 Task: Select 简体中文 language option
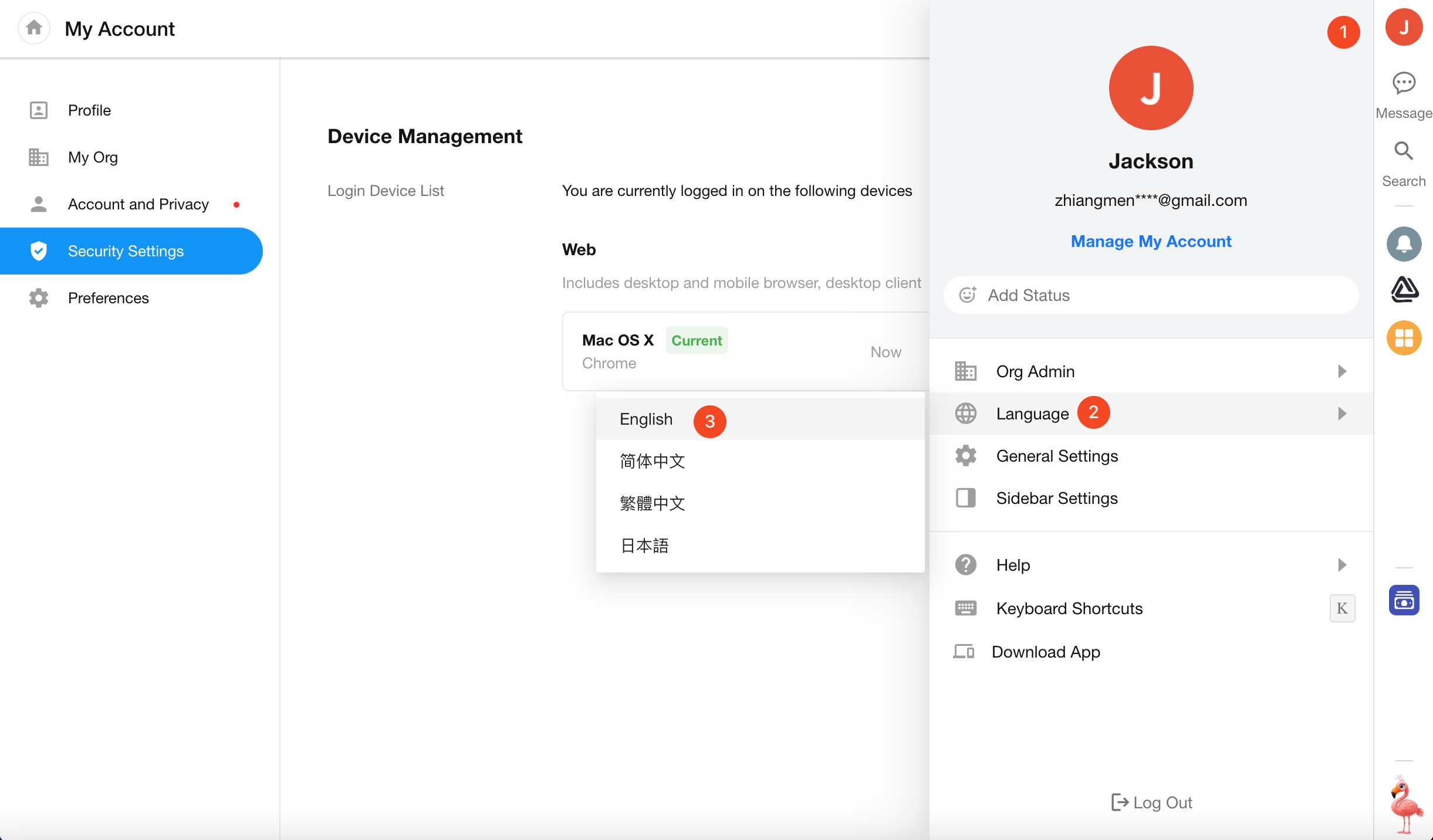[x=652, y=461]
